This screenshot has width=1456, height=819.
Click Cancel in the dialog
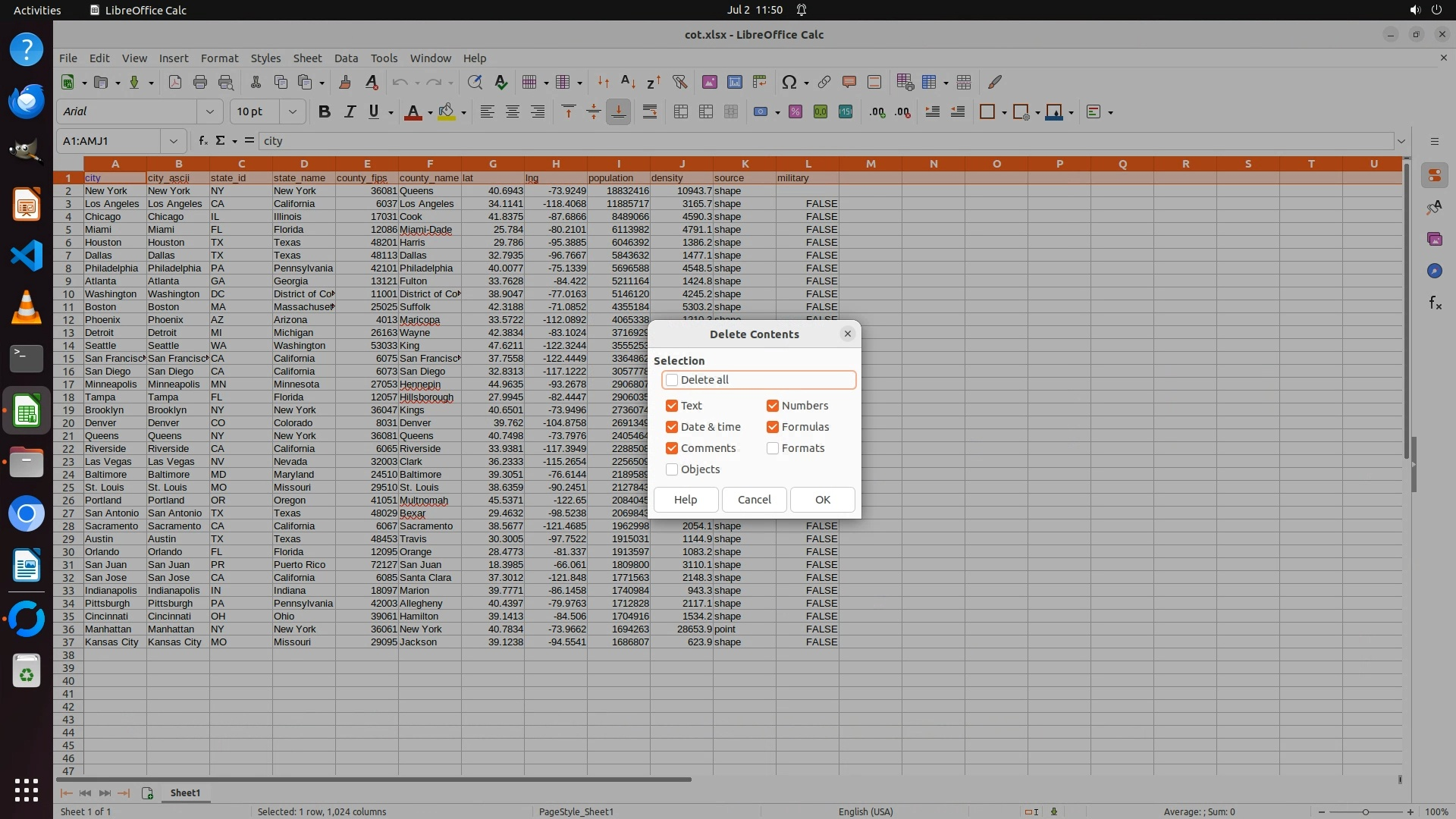coord(754,500)
